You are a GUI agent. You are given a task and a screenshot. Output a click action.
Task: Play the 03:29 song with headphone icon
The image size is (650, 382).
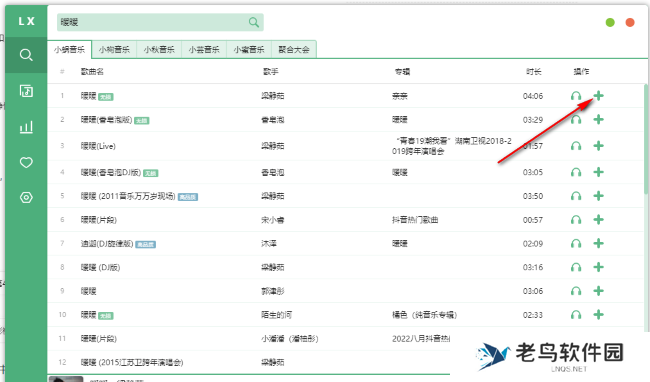pos(576,120)
